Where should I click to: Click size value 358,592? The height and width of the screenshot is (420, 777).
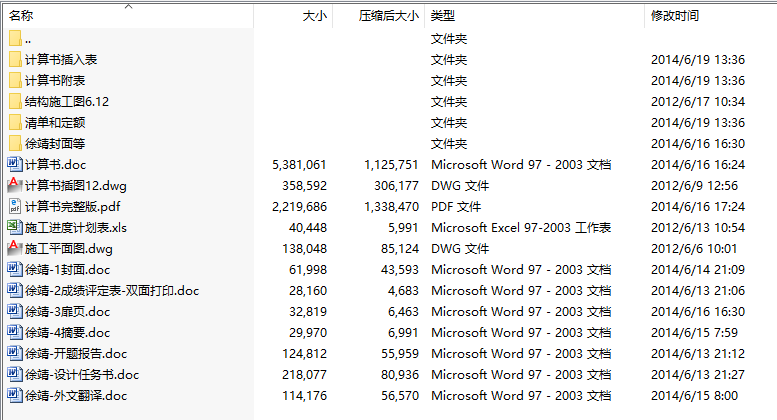click(304, 186)
